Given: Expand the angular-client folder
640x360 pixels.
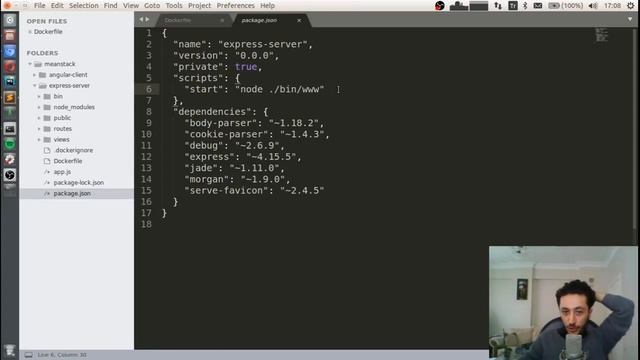Looking at the screenshot, I should 35,75.
